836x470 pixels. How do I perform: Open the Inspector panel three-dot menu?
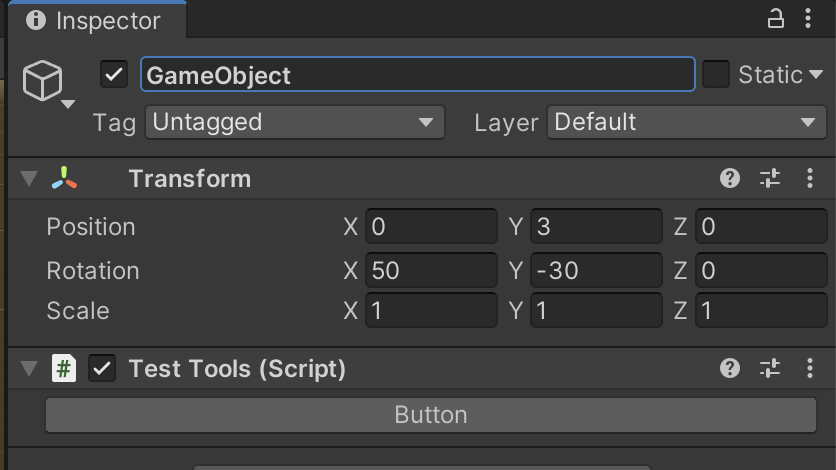808,19
